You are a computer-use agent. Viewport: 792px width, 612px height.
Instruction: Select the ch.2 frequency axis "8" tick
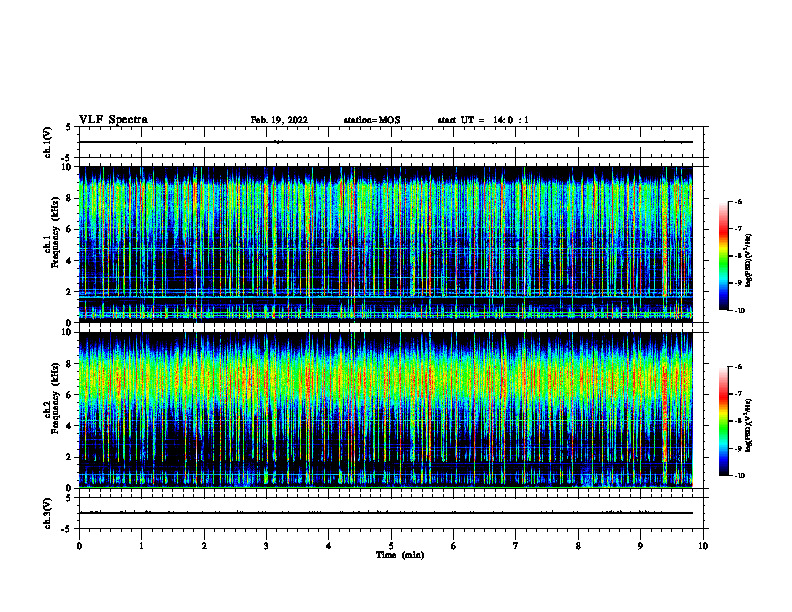pos(70,364)
